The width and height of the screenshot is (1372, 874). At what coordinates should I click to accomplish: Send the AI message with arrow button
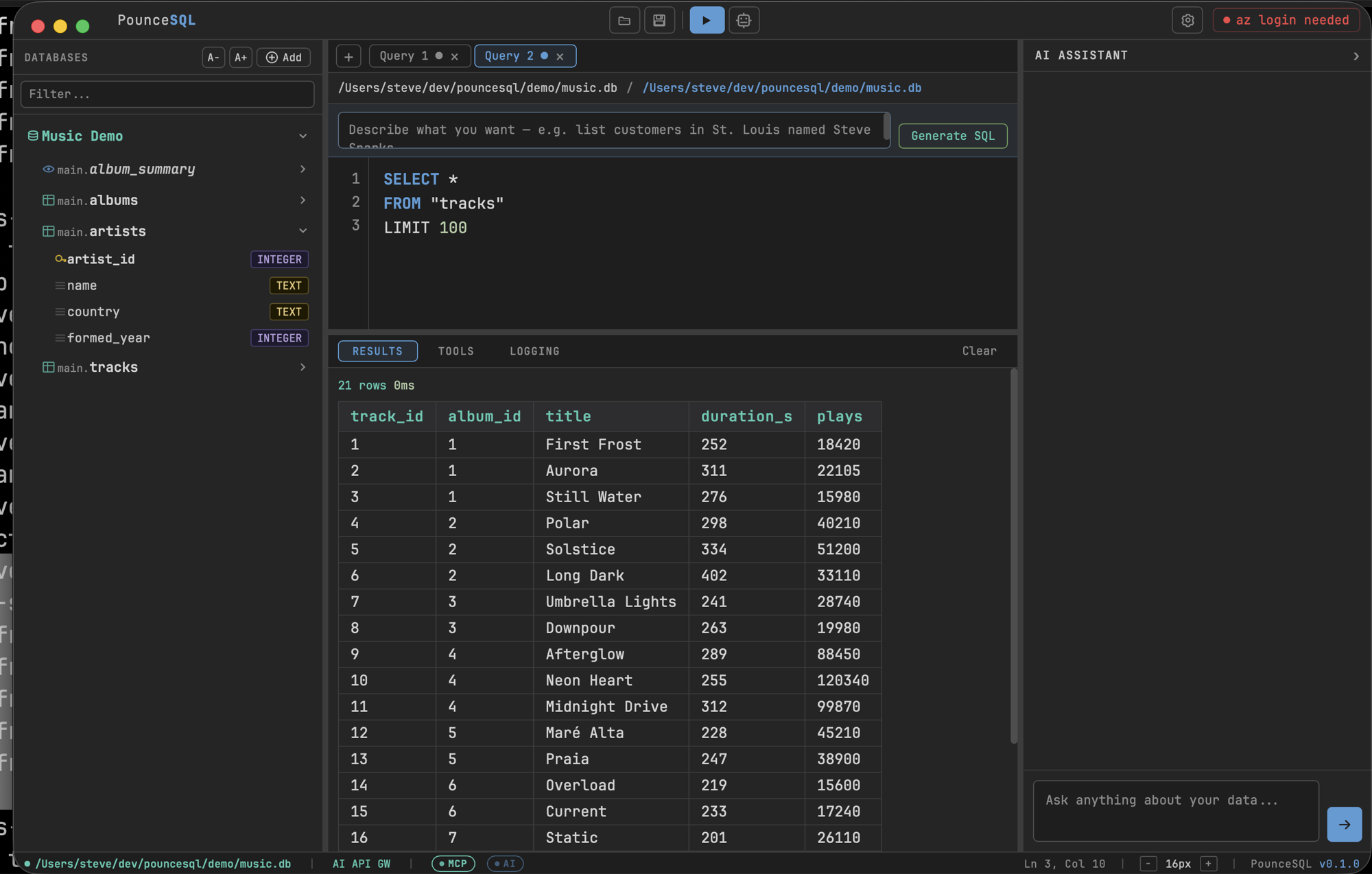[x=1344, y=825]
